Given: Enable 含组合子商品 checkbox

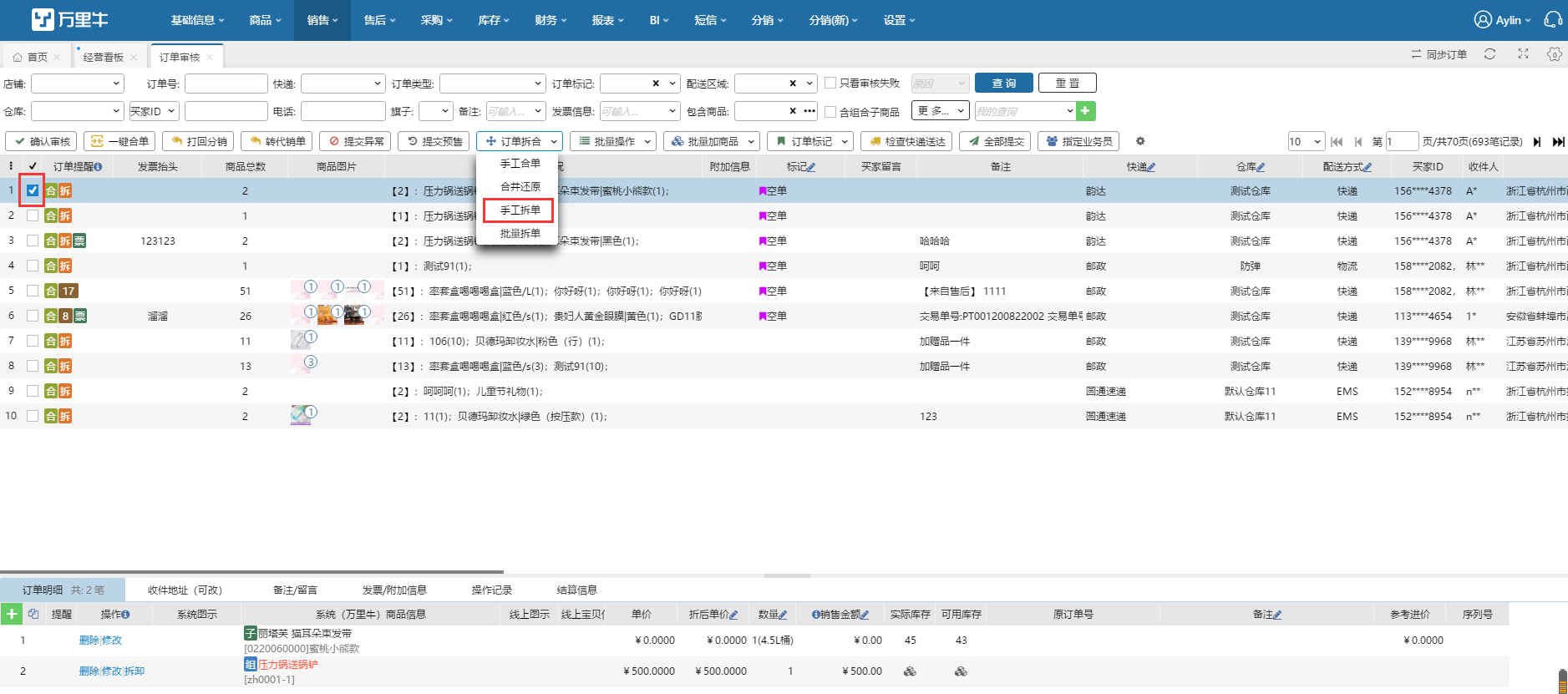Looking at the screenshot, I should [x=830, y=111].
